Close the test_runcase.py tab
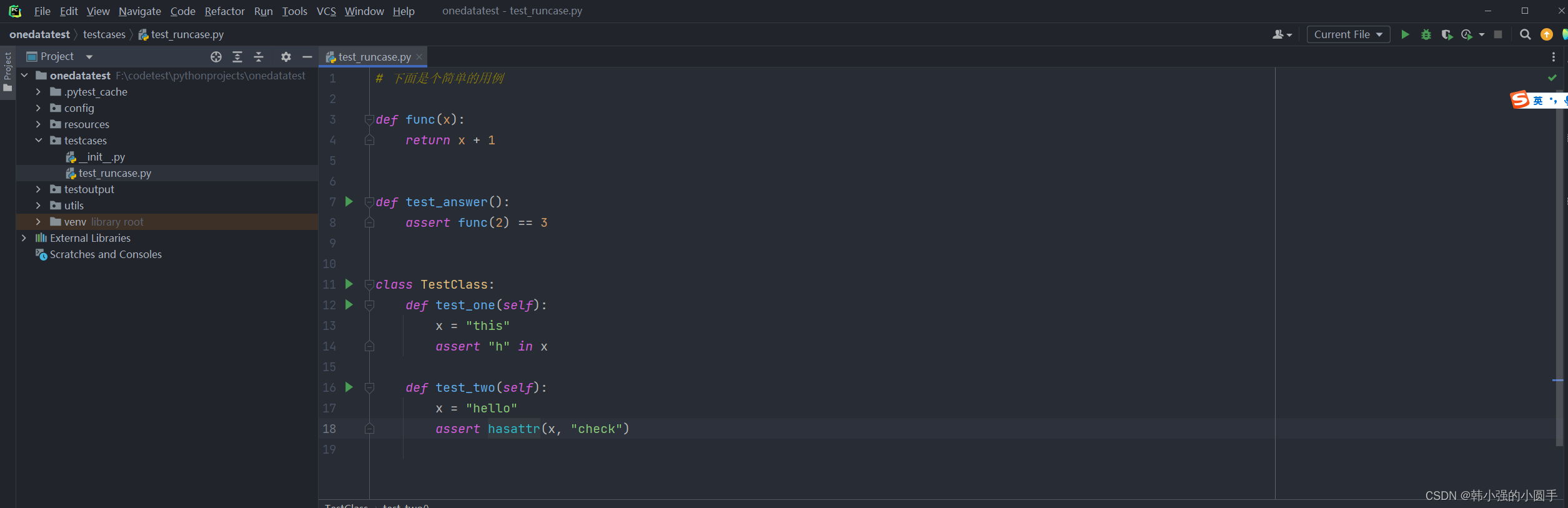This screenshot has height=508, width=1568. [x=419, y=57]
